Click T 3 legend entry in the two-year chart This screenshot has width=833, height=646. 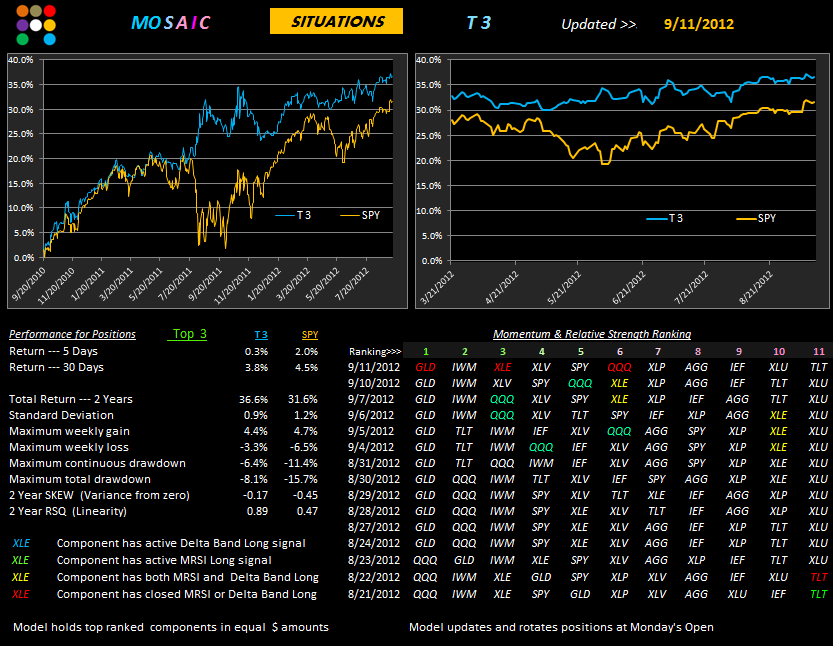[x=293, y=215]
